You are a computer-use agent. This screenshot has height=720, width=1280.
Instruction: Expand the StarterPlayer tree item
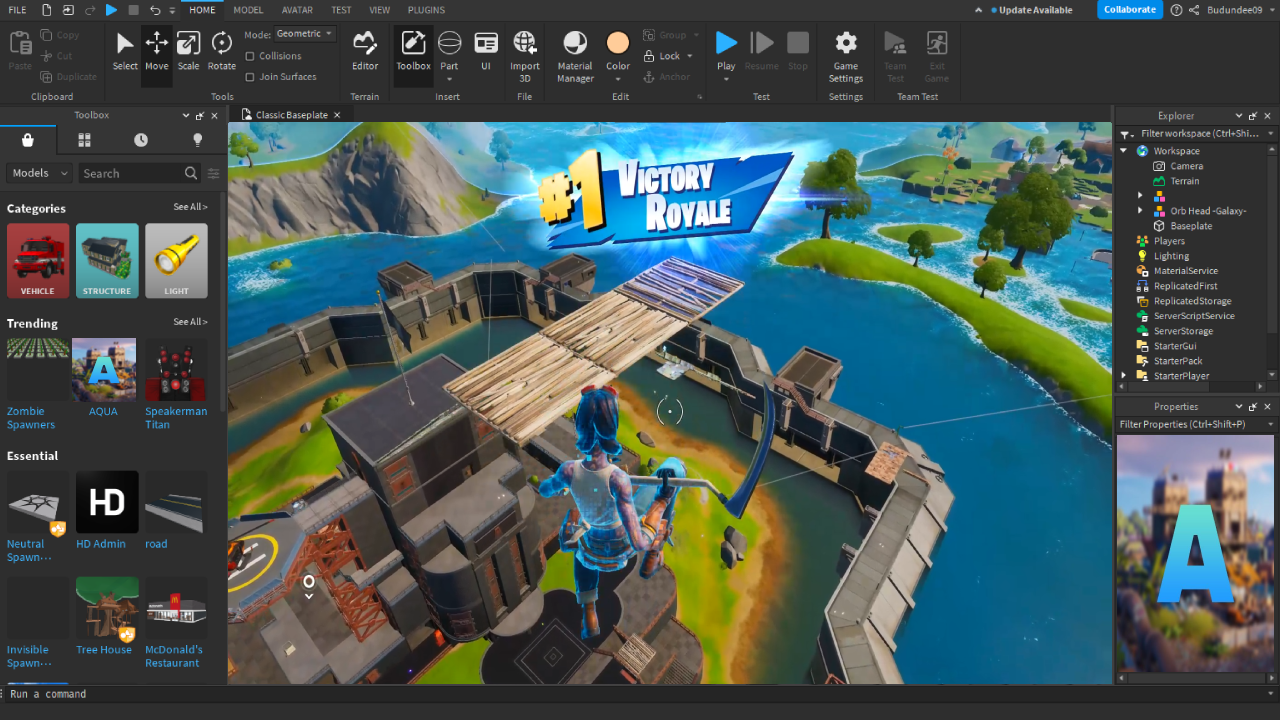click(1124, 376)
